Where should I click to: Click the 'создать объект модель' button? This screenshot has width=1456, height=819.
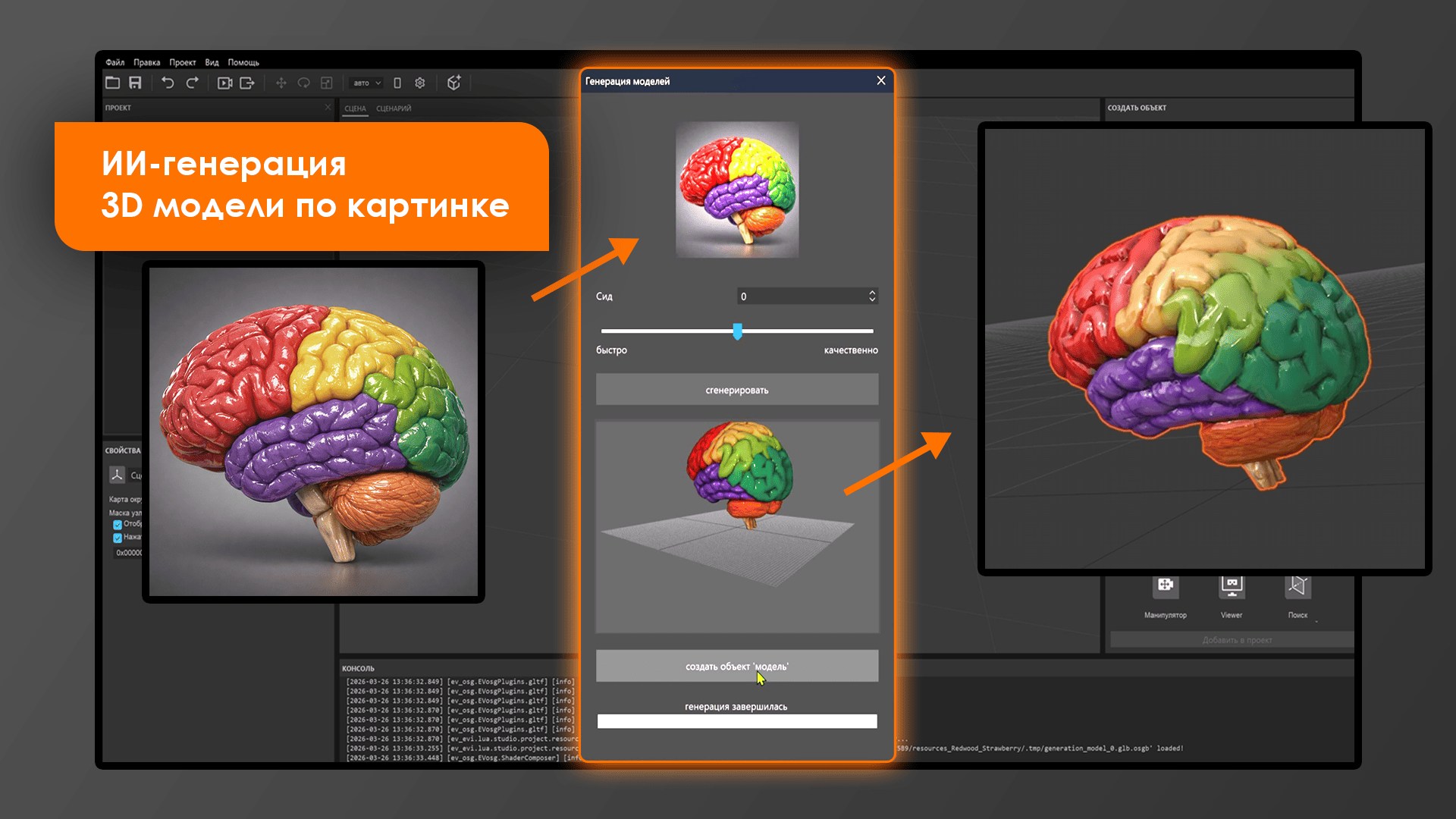coord(737,666)
